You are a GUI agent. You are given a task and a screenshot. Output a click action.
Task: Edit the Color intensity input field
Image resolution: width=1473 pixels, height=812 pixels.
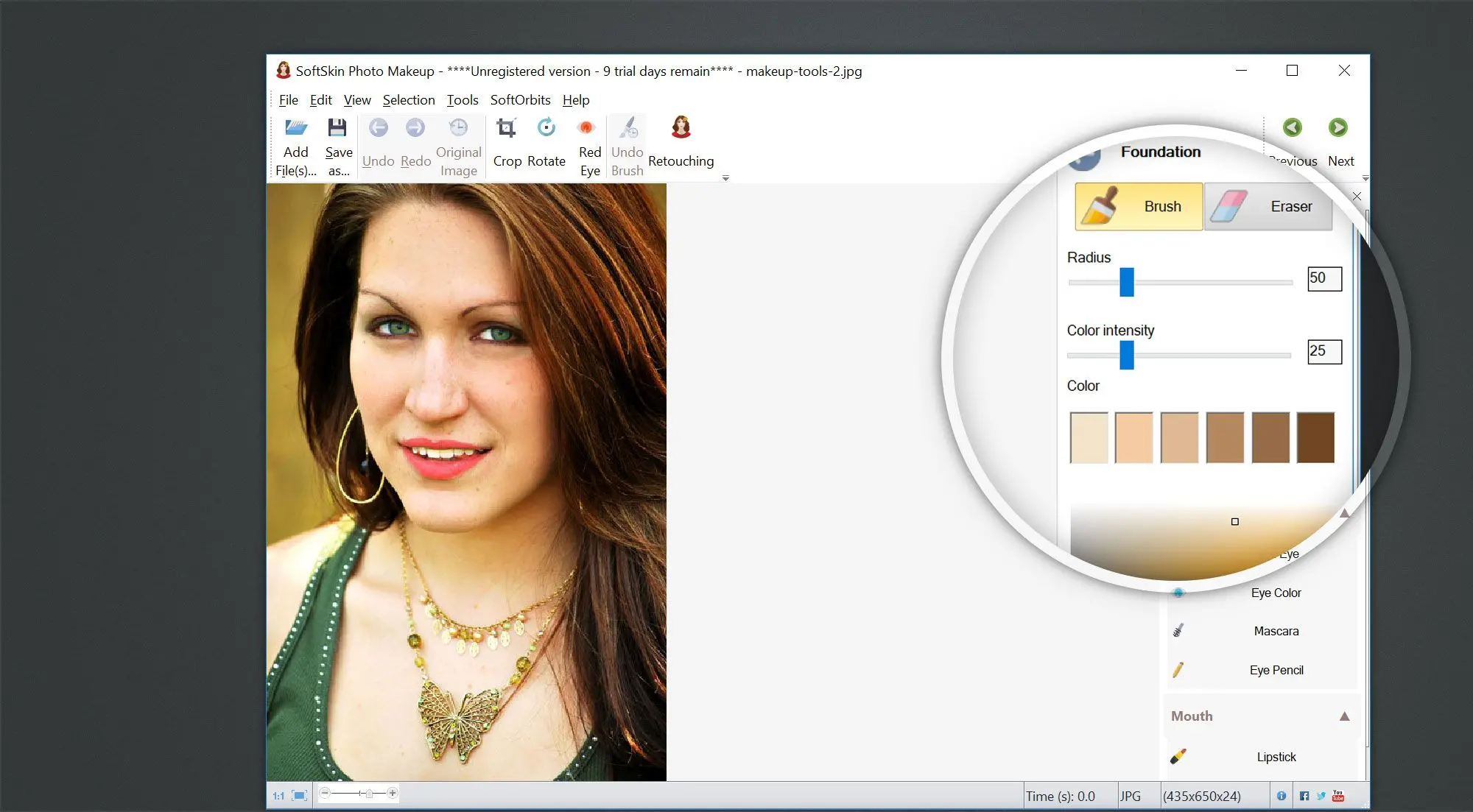point(1322,351)
